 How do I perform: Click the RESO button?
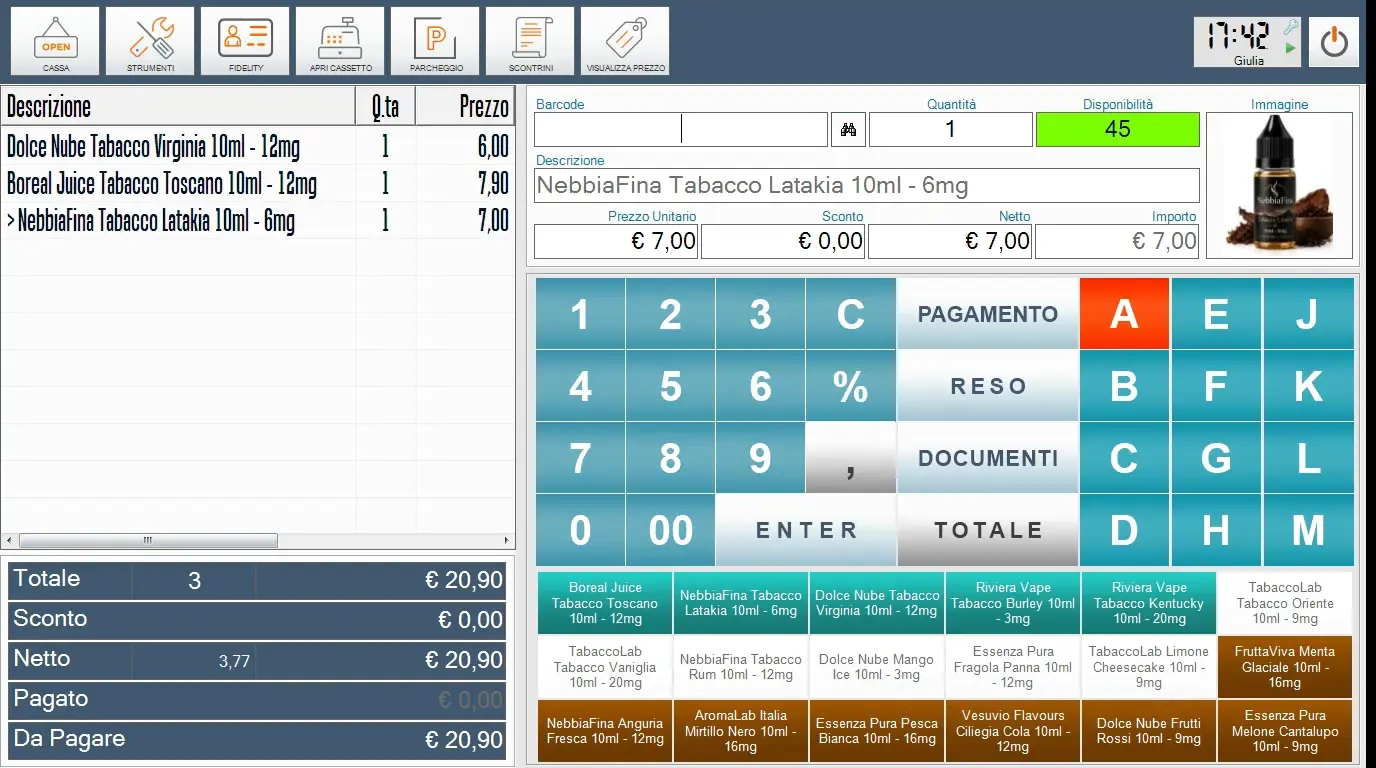coord(988,386)
